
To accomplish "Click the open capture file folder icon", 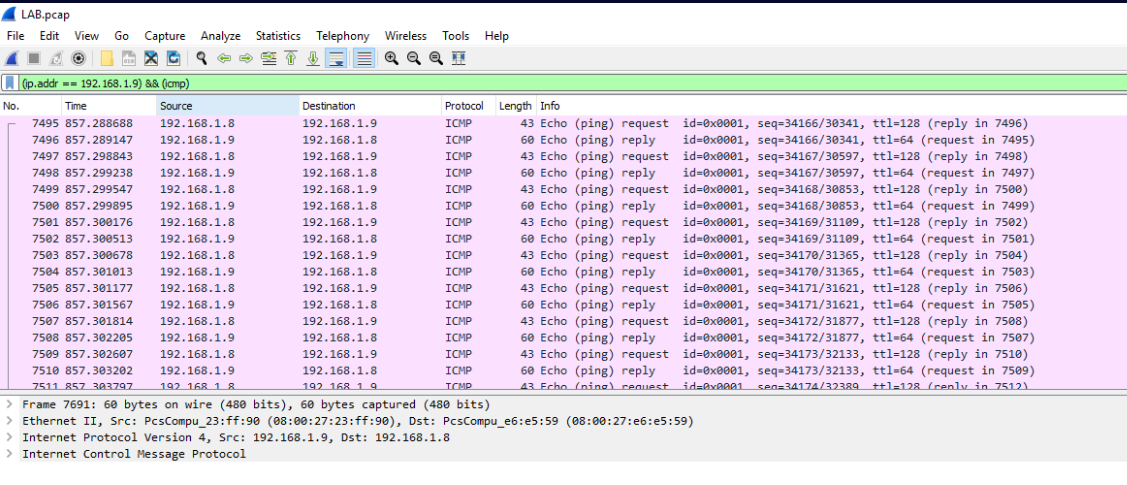I will (x=107, y=59).
